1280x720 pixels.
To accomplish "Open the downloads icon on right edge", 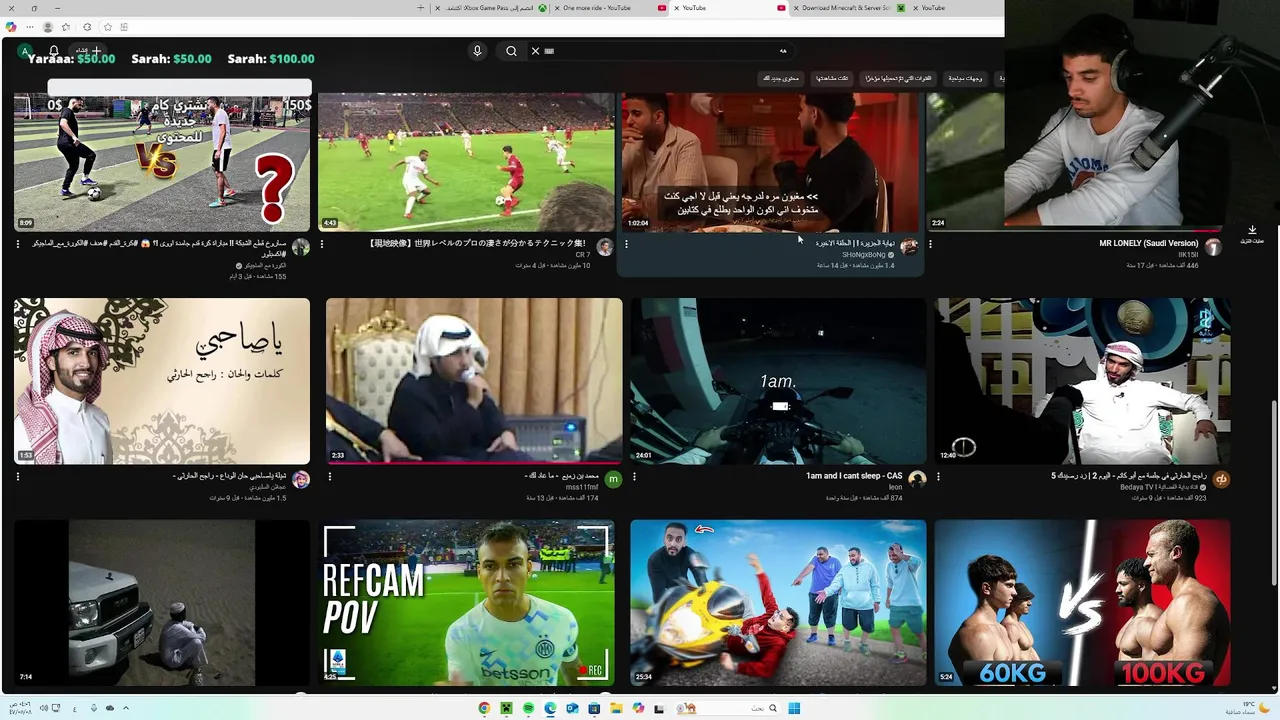I will coord(1252,232).
